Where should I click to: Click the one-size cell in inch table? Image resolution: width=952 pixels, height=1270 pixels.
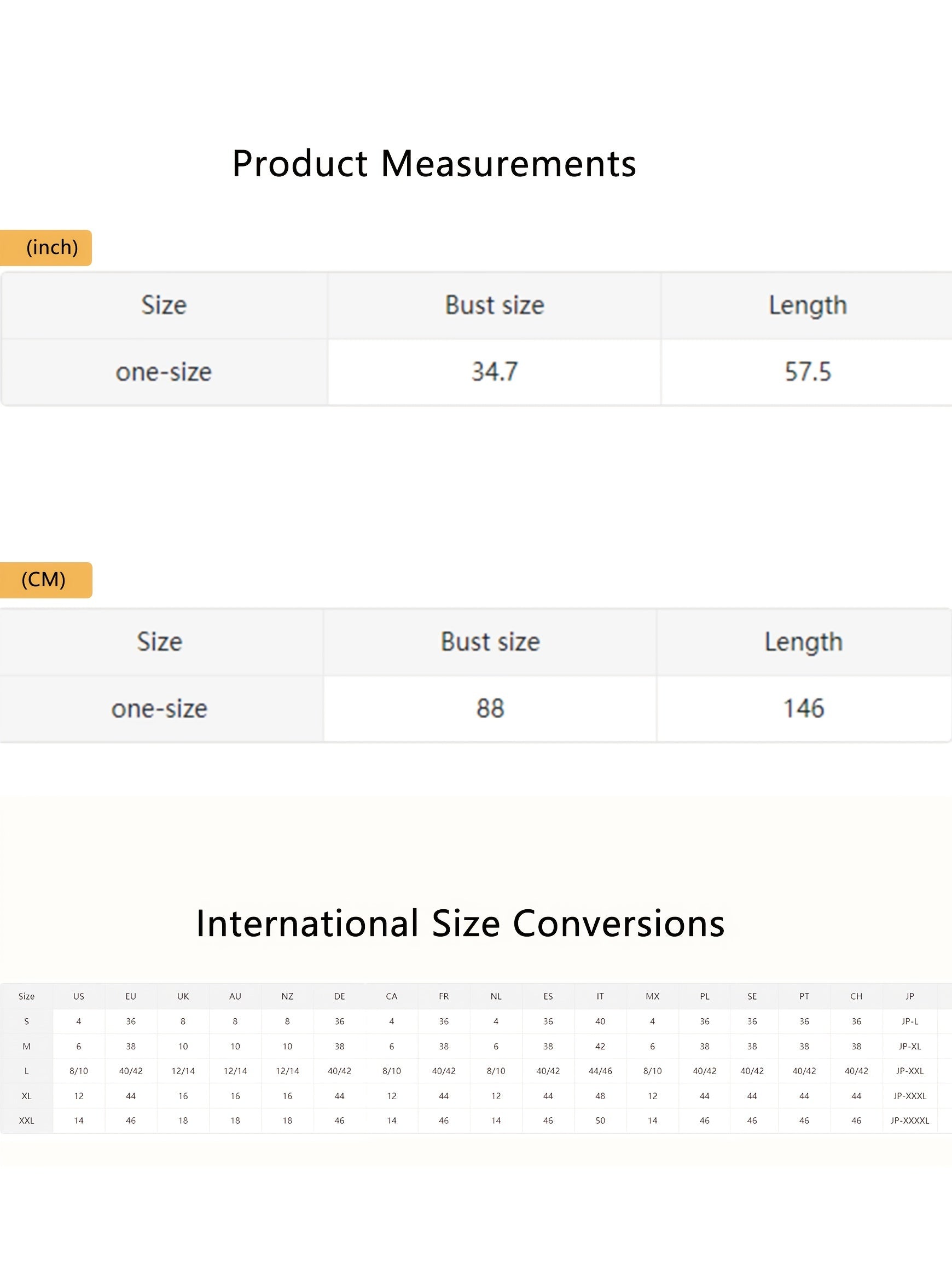pos(164,372)
